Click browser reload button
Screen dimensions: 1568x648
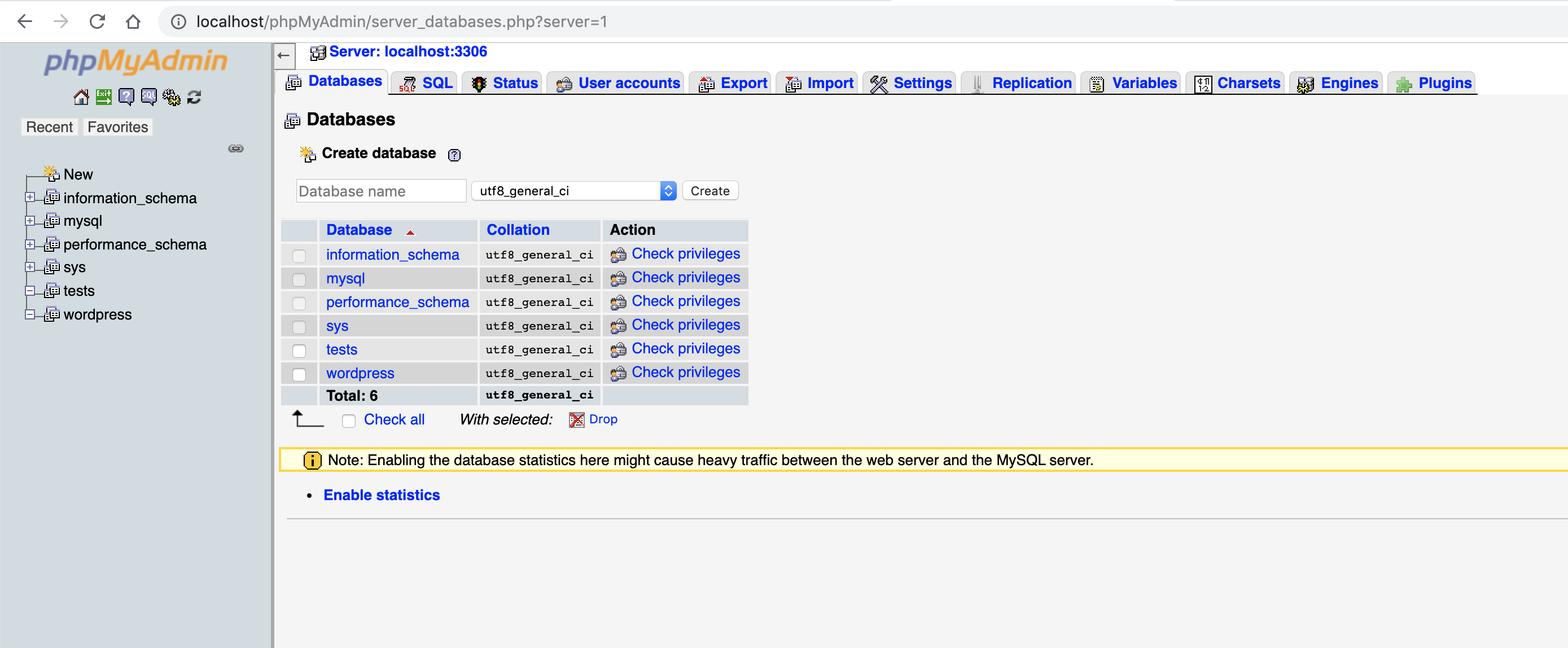point(98,21)
